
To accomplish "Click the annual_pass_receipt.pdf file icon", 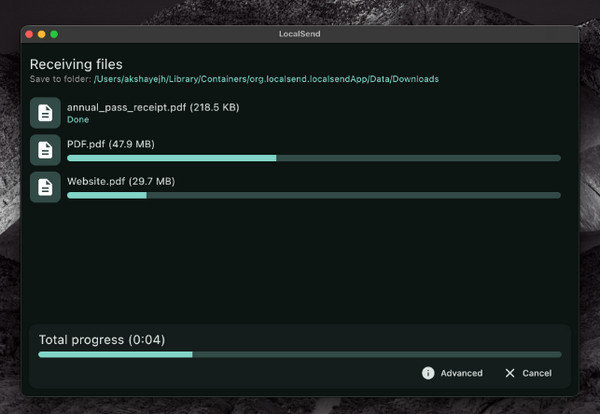I will [45, 113].
